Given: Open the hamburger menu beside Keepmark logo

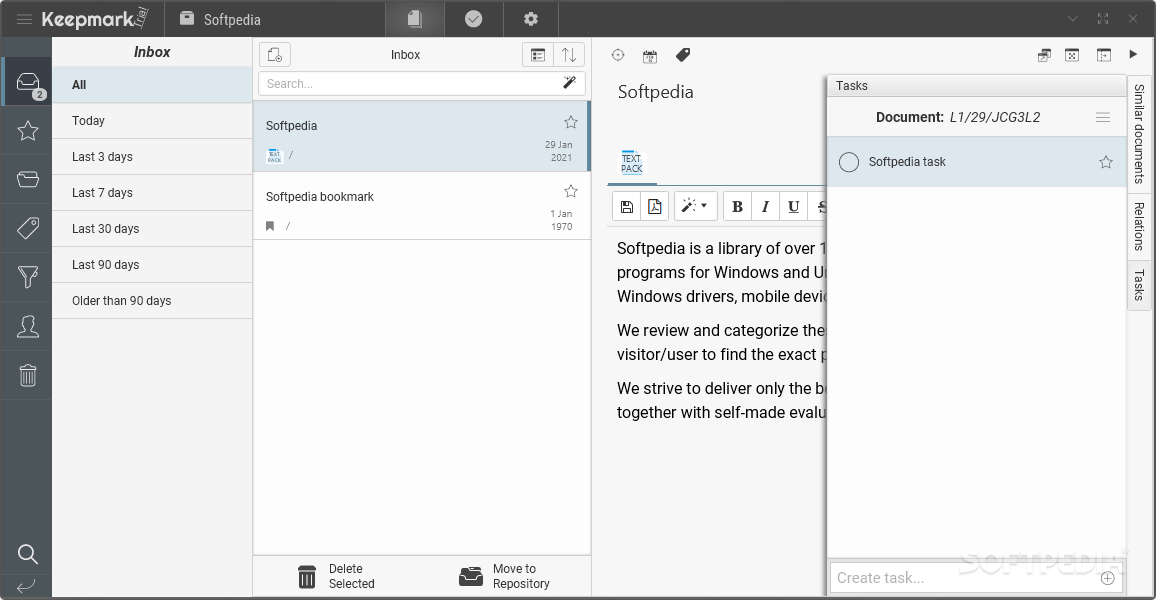Looking at the screenshot, I should [24, 19].
